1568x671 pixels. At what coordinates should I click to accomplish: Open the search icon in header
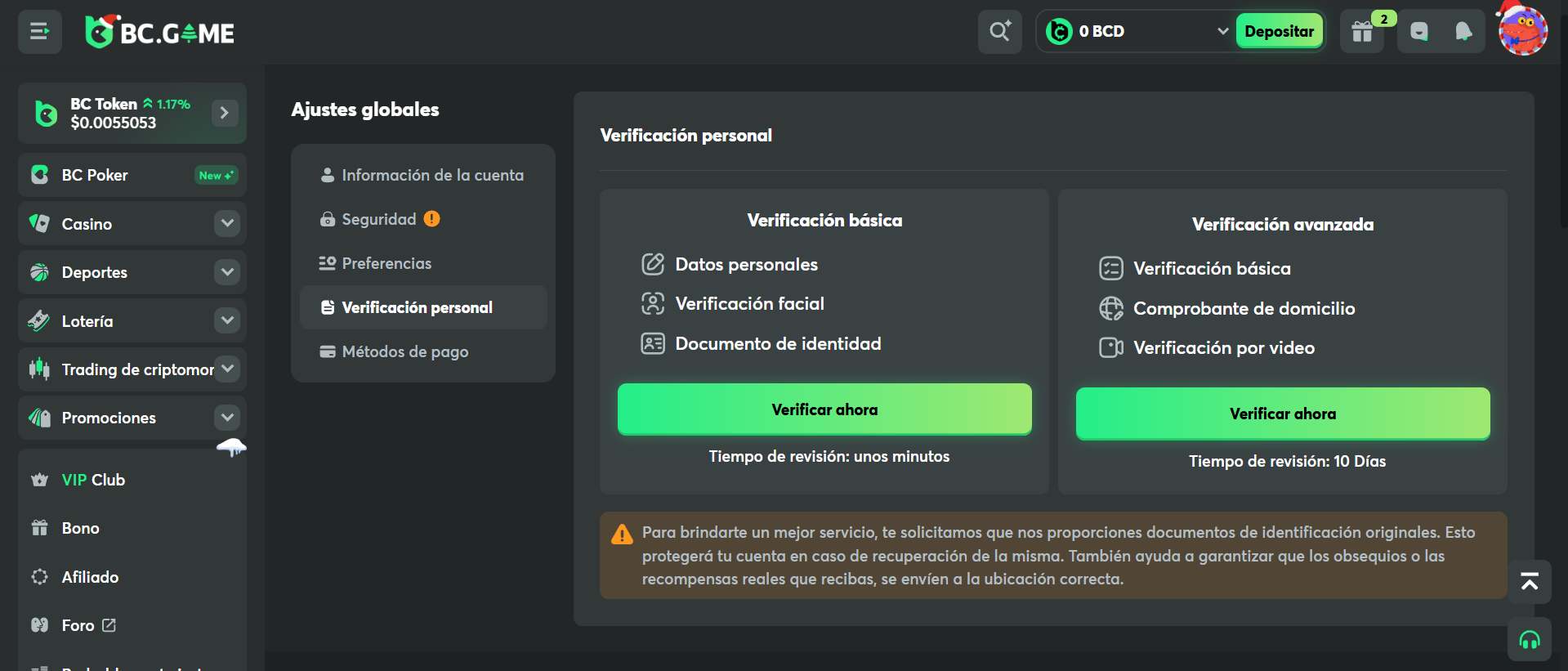[x=999, y=32]
